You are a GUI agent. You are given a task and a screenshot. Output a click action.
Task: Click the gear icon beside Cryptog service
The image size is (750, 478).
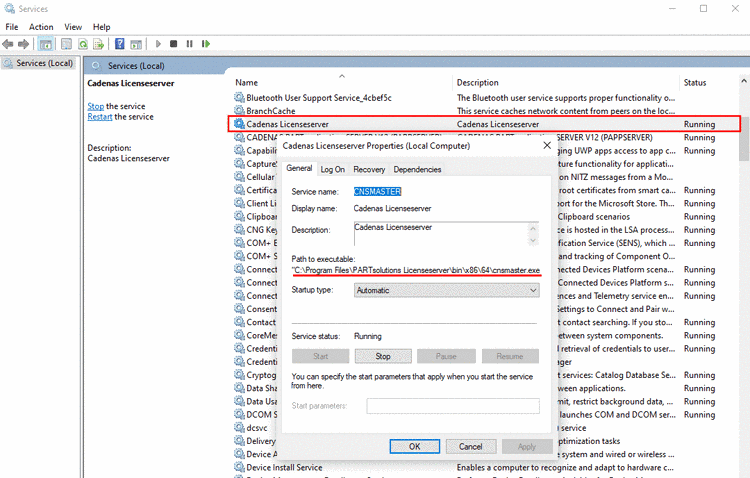(239, 375)
